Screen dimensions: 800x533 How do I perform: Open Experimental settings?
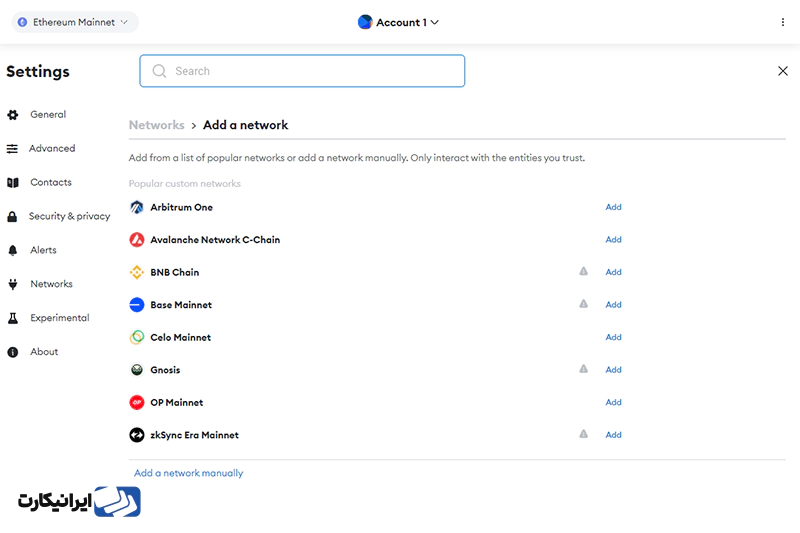coord(59,318)
